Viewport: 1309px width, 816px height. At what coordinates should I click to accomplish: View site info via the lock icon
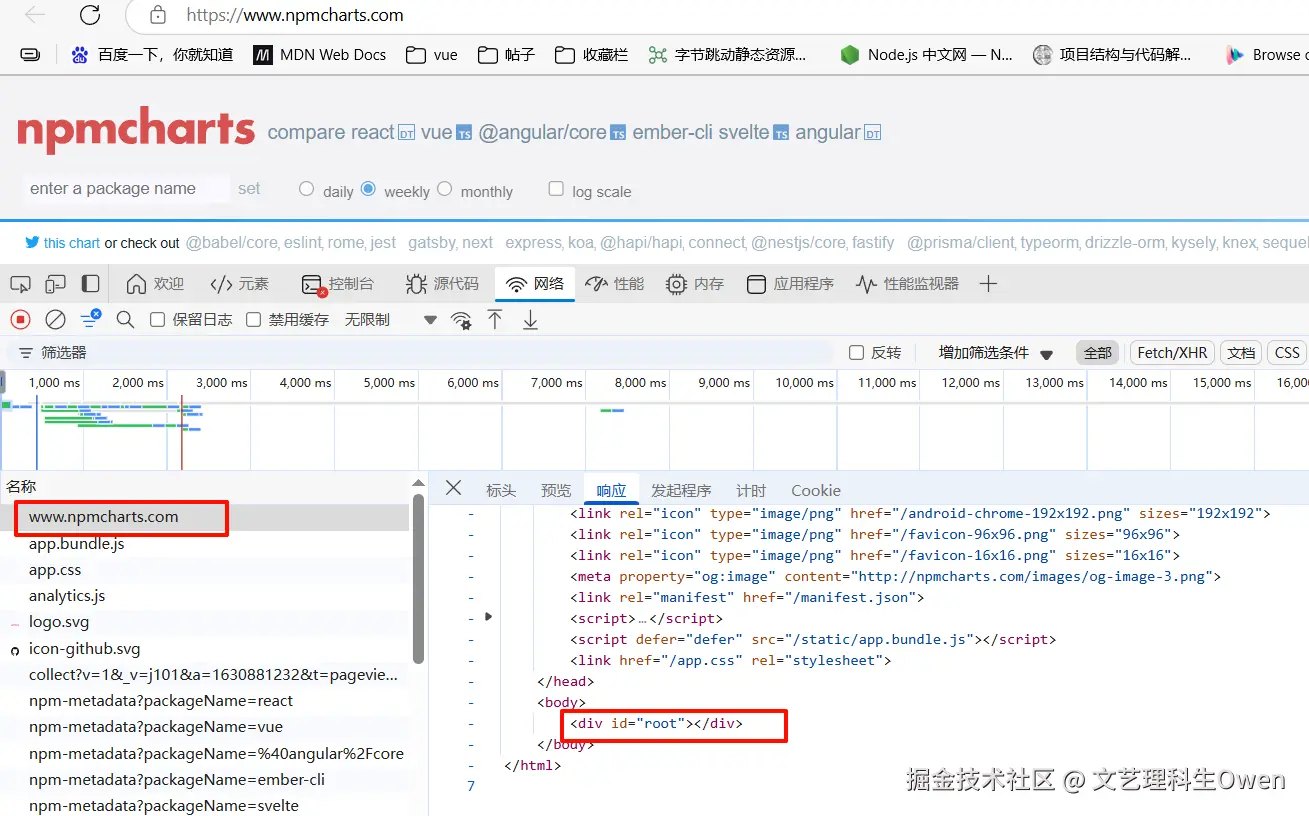point(157,15)
